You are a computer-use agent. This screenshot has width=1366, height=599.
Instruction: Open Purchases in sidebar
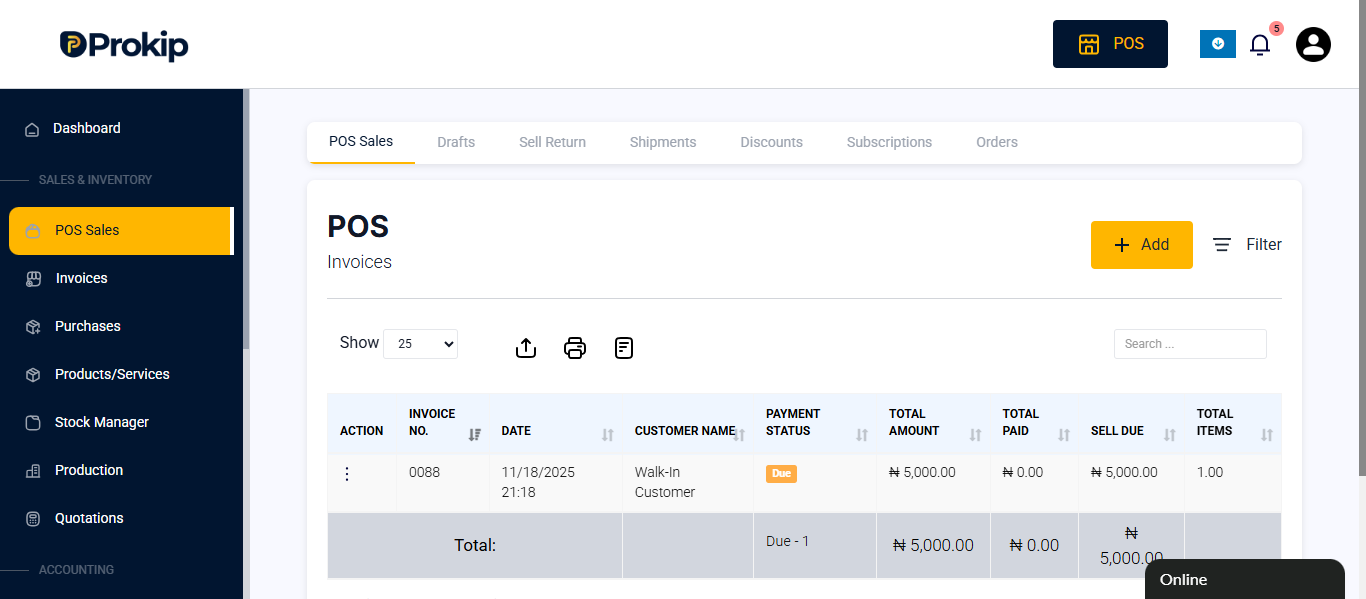[x=88, y=326]
